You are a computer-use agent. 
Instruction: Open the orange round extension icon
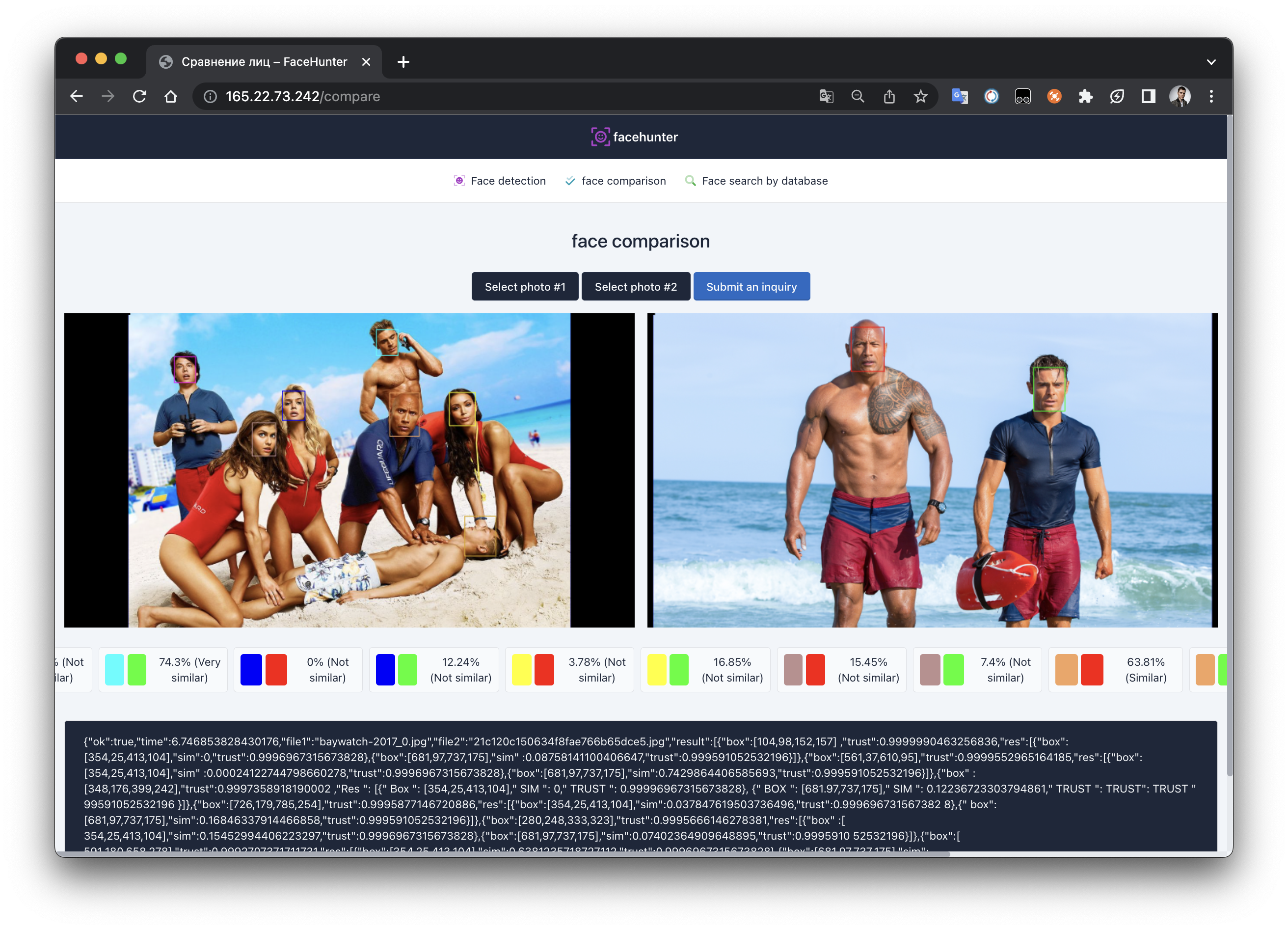[1054, 97]
